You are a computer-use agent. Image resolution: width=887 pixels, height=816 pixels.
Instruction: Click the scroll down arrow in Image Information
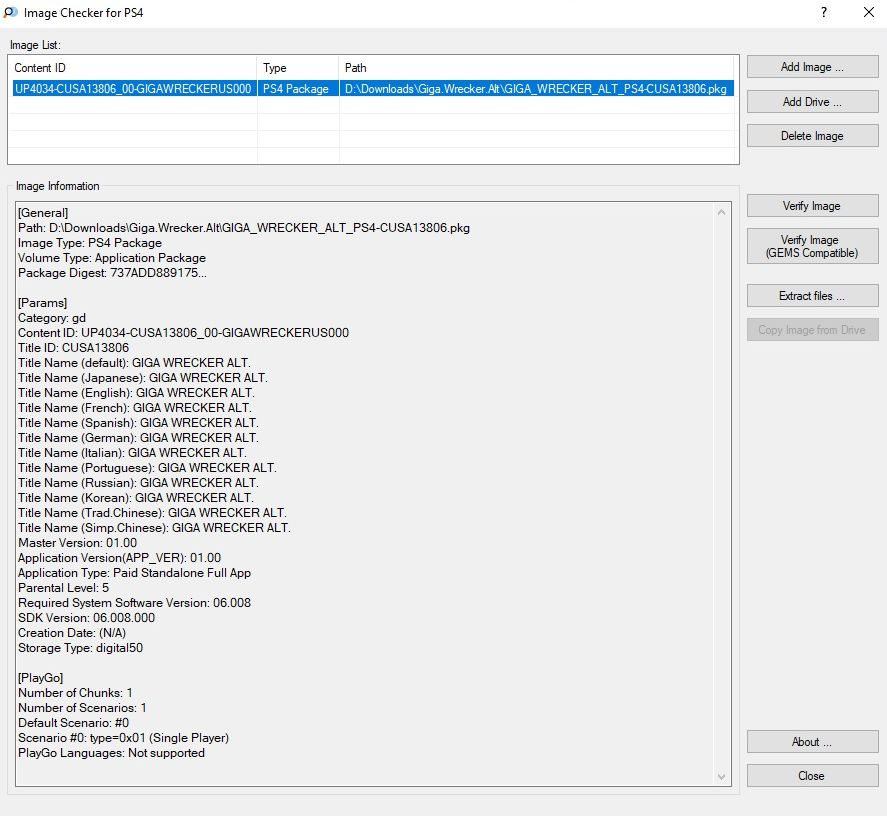[721, 777]
